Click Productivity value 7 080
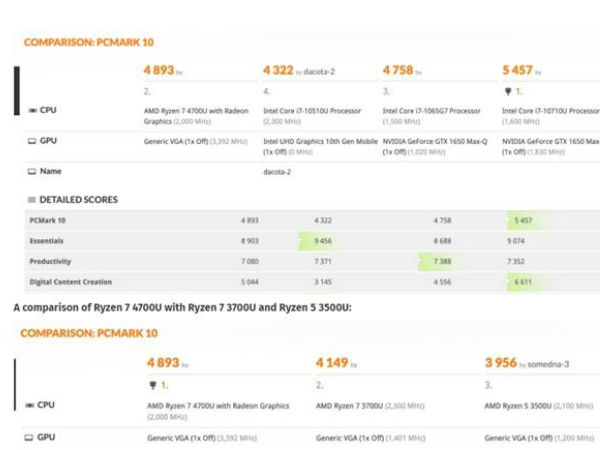This screenshot has height=450, width=600. (250, 262)
